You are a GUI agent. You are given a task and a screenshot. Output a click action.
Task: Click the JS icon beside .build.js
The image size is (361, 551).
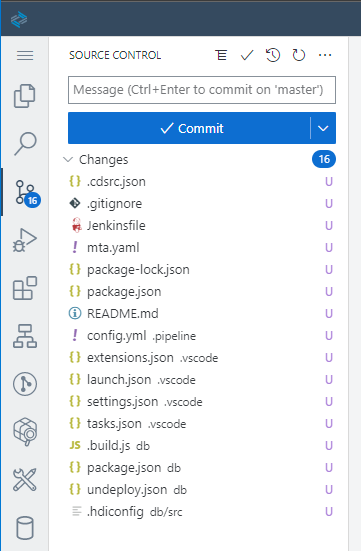75,445
